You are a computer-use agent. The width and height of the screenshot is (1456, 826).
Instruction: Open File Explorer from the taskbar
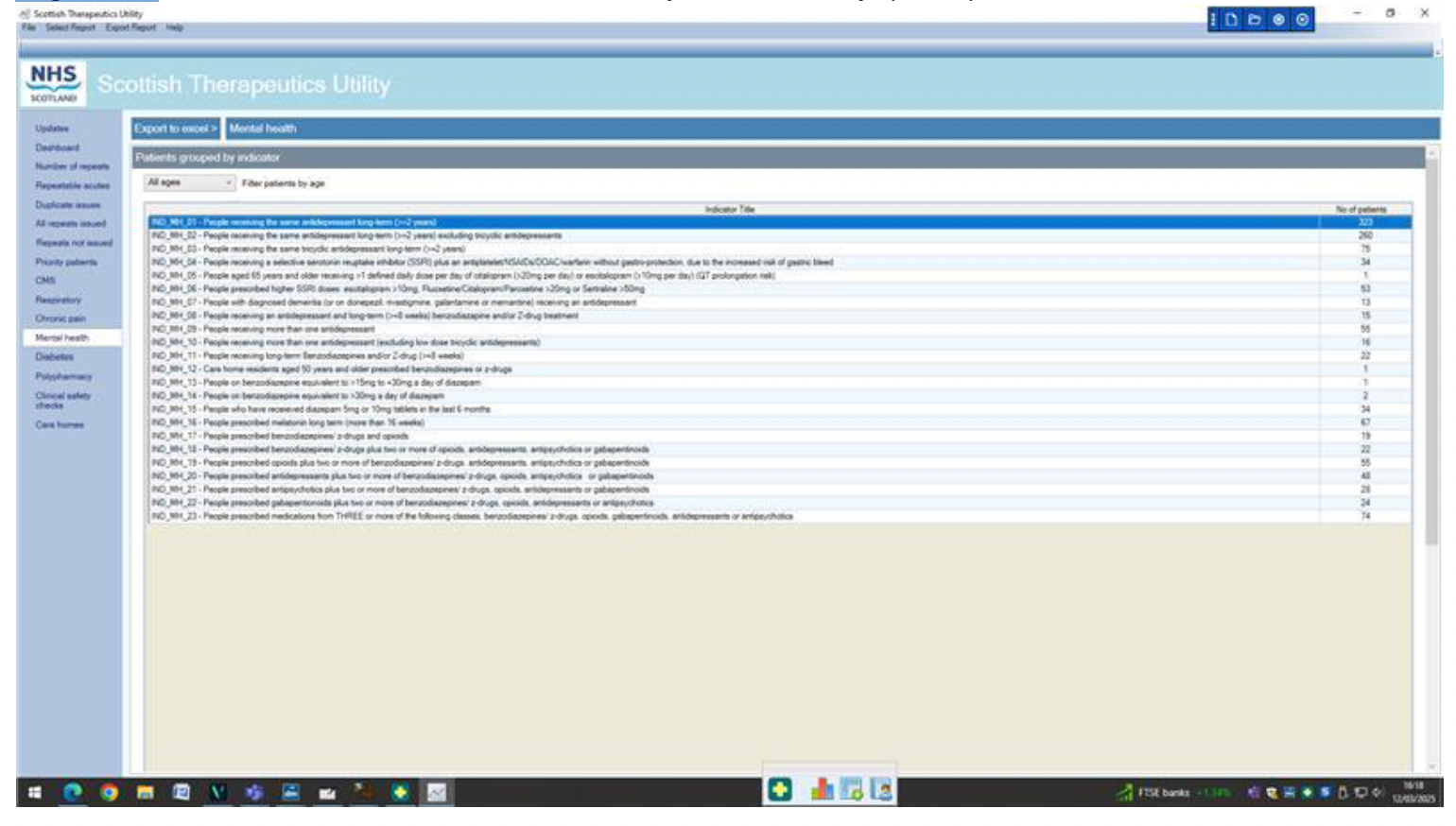pos(145,792)
